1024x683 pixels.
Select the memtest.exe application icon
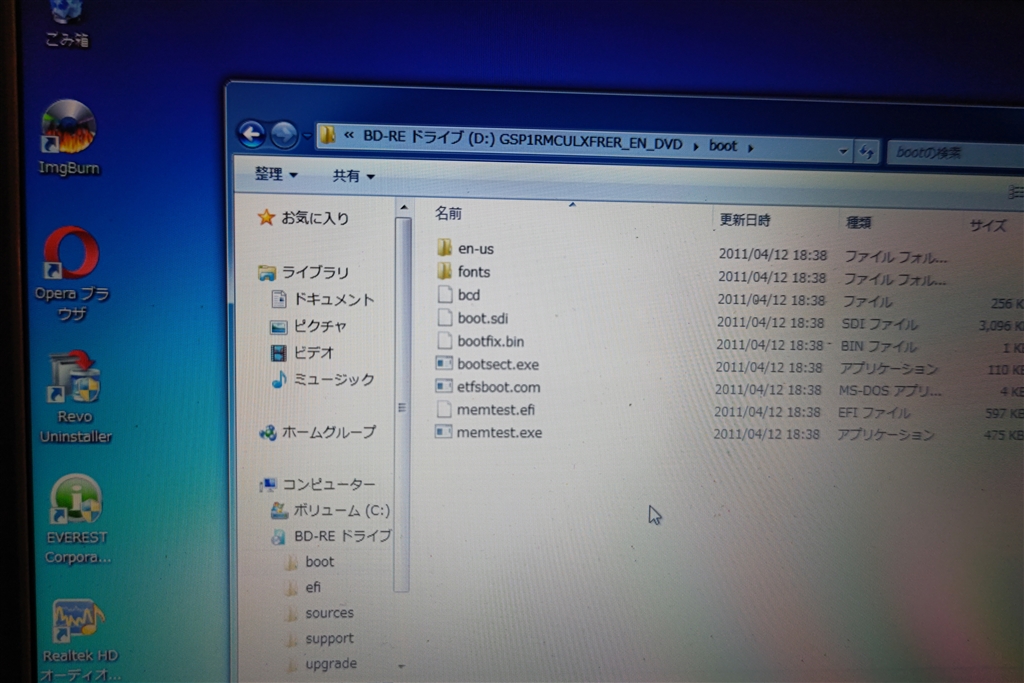pos(443,432)
